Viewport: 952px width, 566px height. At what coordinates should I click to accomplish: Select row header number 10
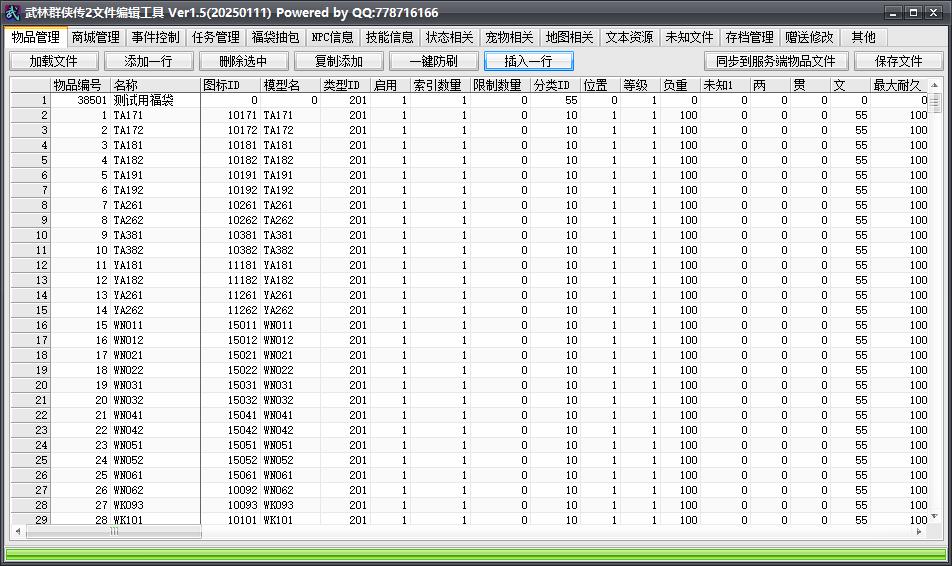[x=30, y=235]
